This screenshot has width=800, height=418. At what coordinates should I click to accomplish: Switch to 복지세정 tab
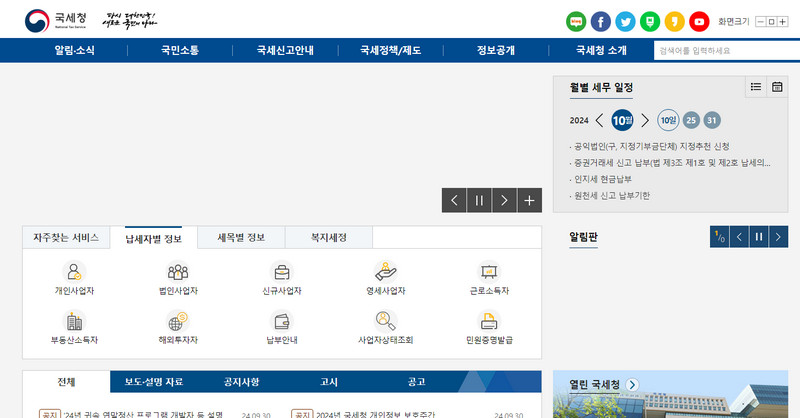tap(329, 238)
